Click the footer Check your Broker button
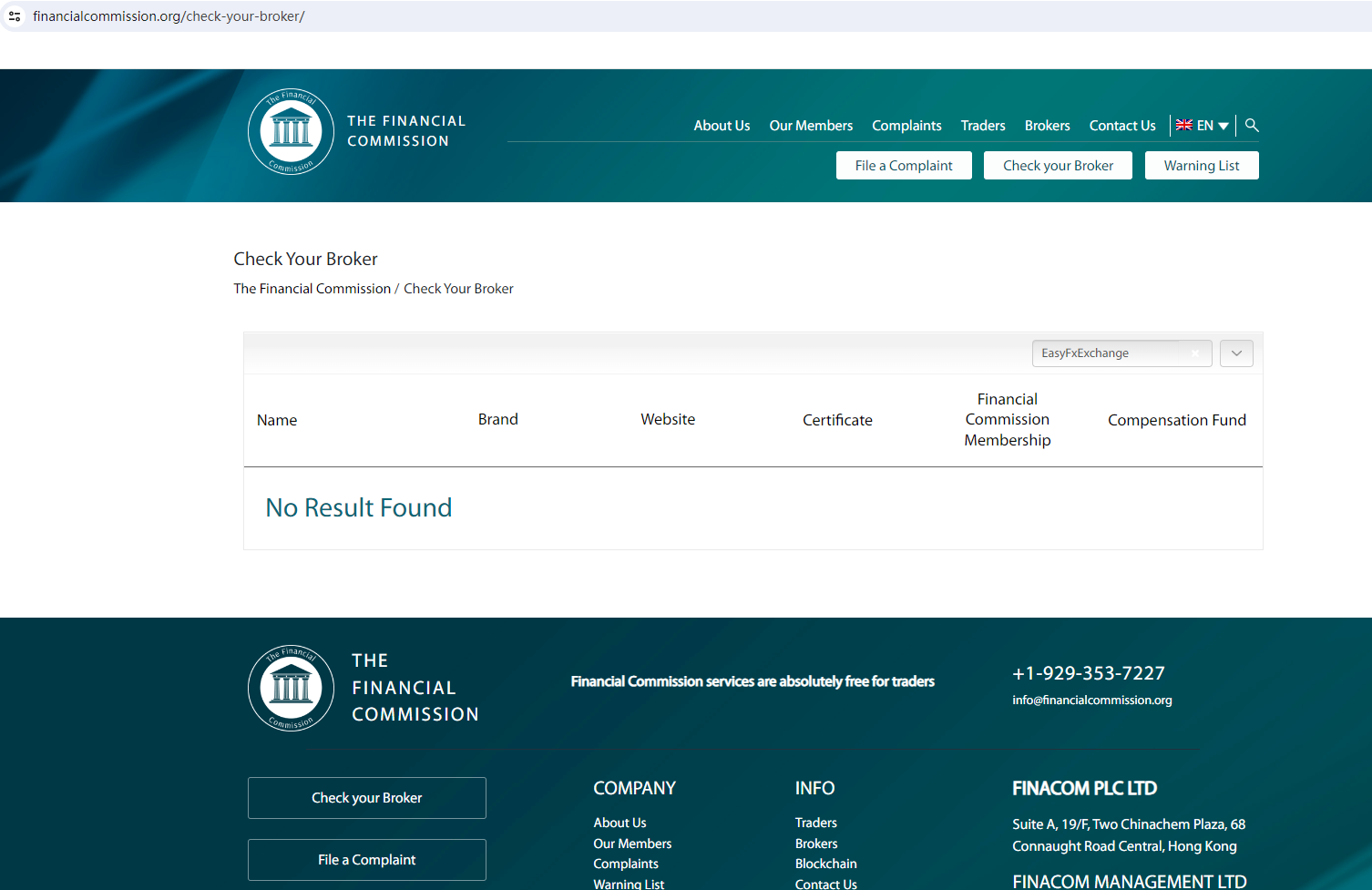Image resolution: width=1372 pixels, height=890 pixels. [366, 798]
